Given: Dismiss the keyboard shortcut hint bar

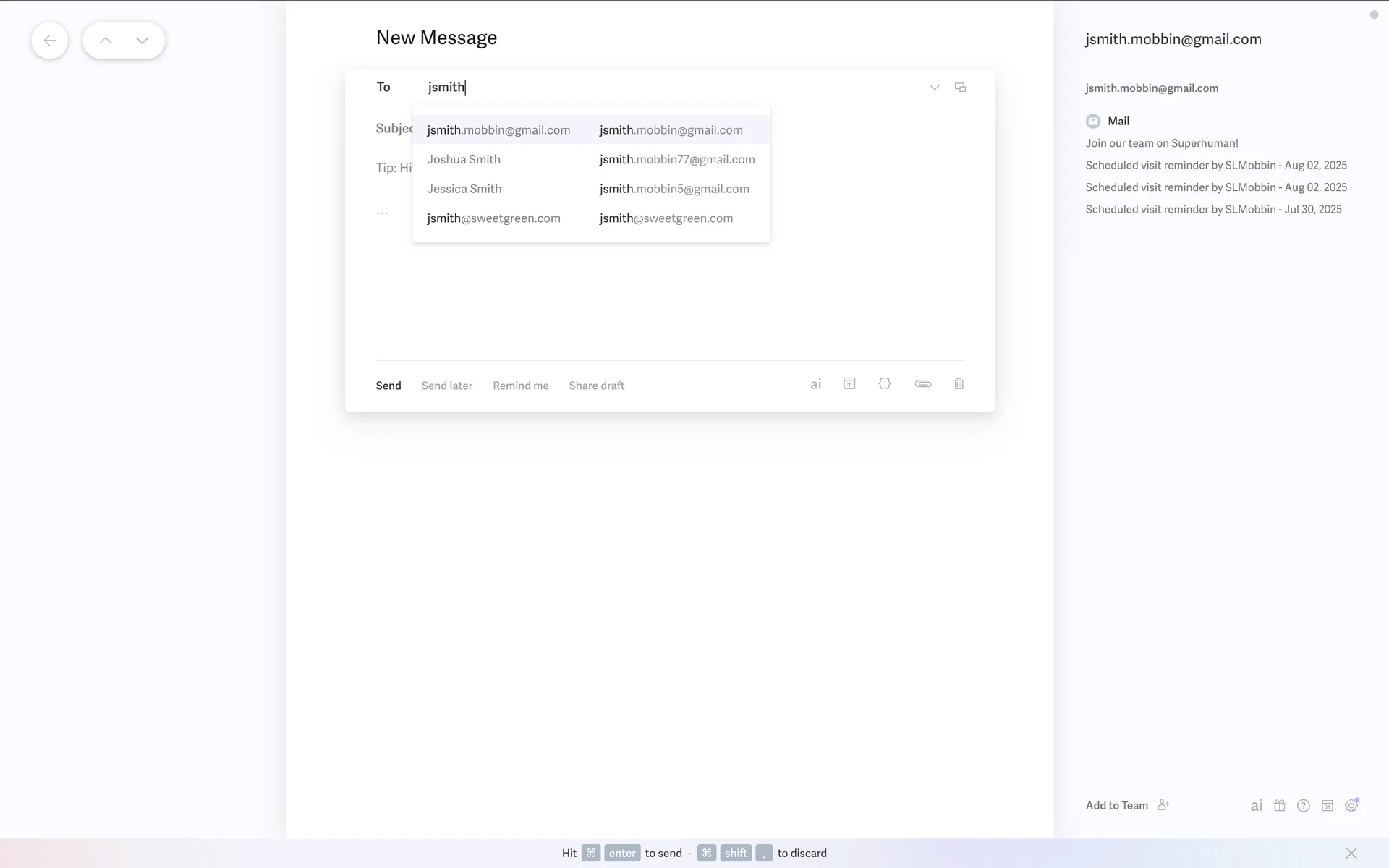Looking at the screenshot, I should tap(1351, 854).
